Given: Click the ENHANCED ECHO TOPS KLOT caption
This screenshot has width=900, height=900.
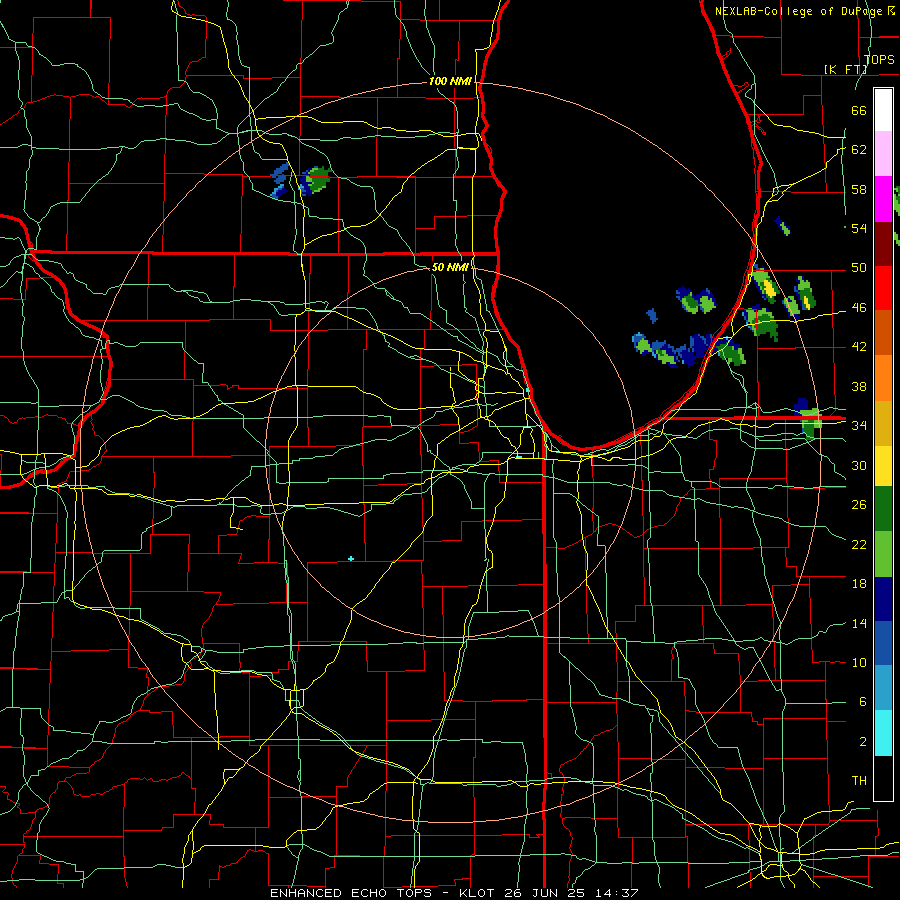Looking at the screenshot, I should click(x=453, y=893).
